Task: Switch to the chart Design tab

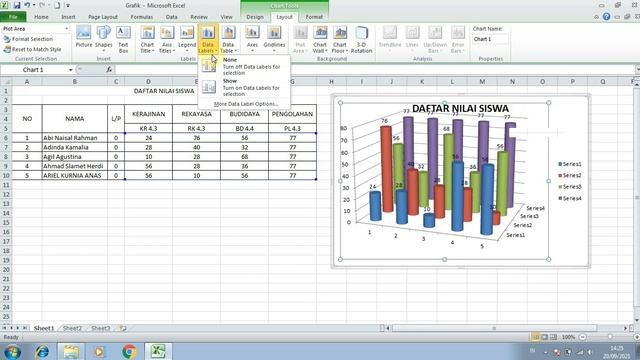Action: [255, 17]
